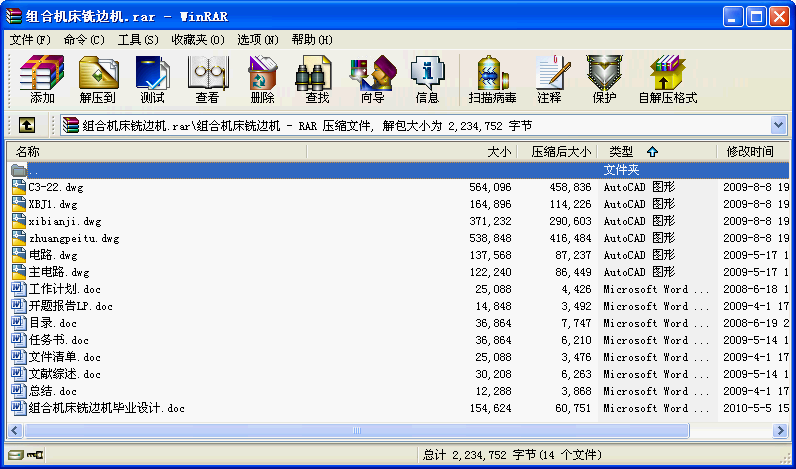Click the 添加 (Add) toolbar icon
The width and height of the screenshot is (796, 469).
(x=42, y=80)
